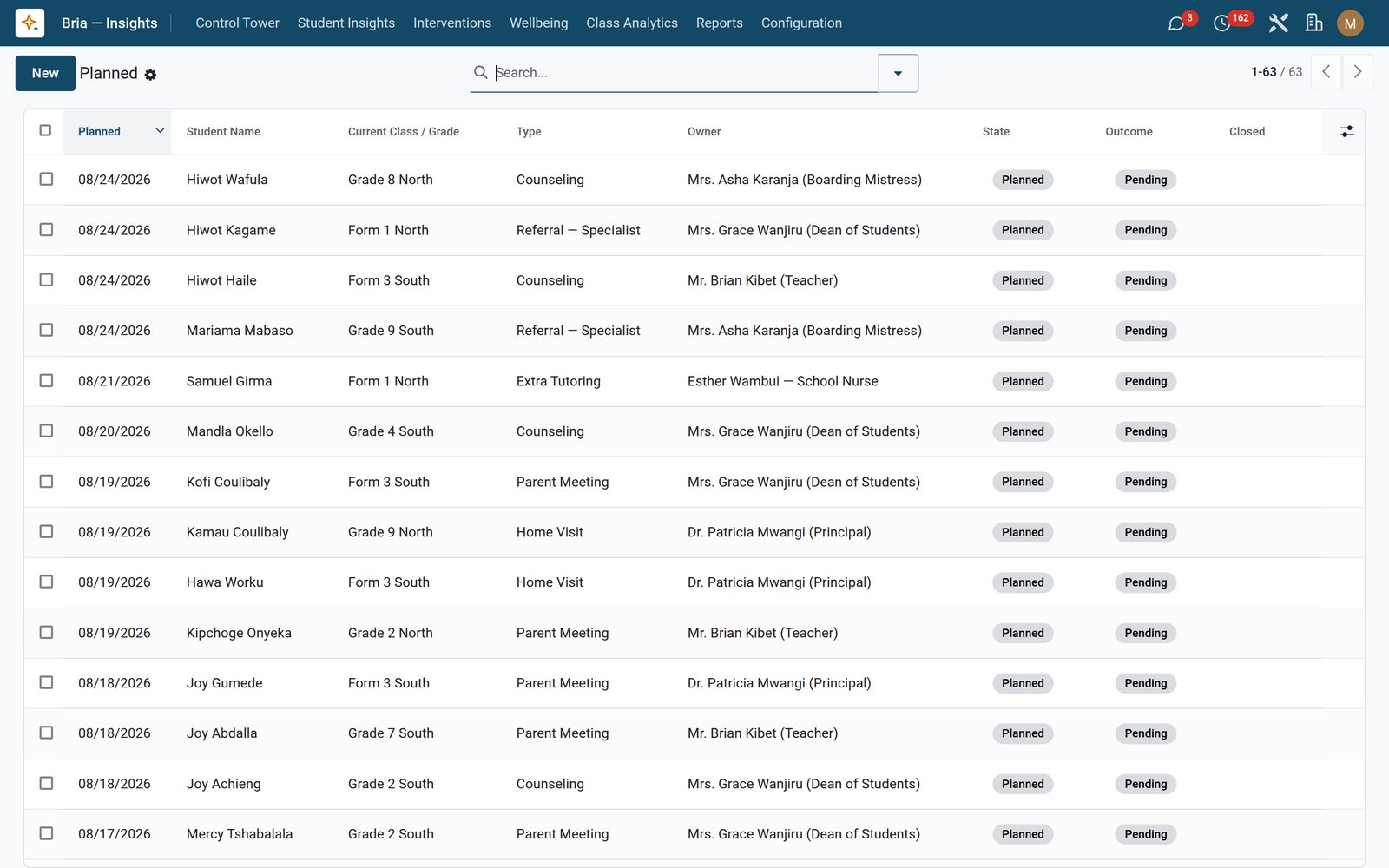Check the Hiwot Wafula row checkbox
Viewport: 1389px width, 868px height.
46,179
